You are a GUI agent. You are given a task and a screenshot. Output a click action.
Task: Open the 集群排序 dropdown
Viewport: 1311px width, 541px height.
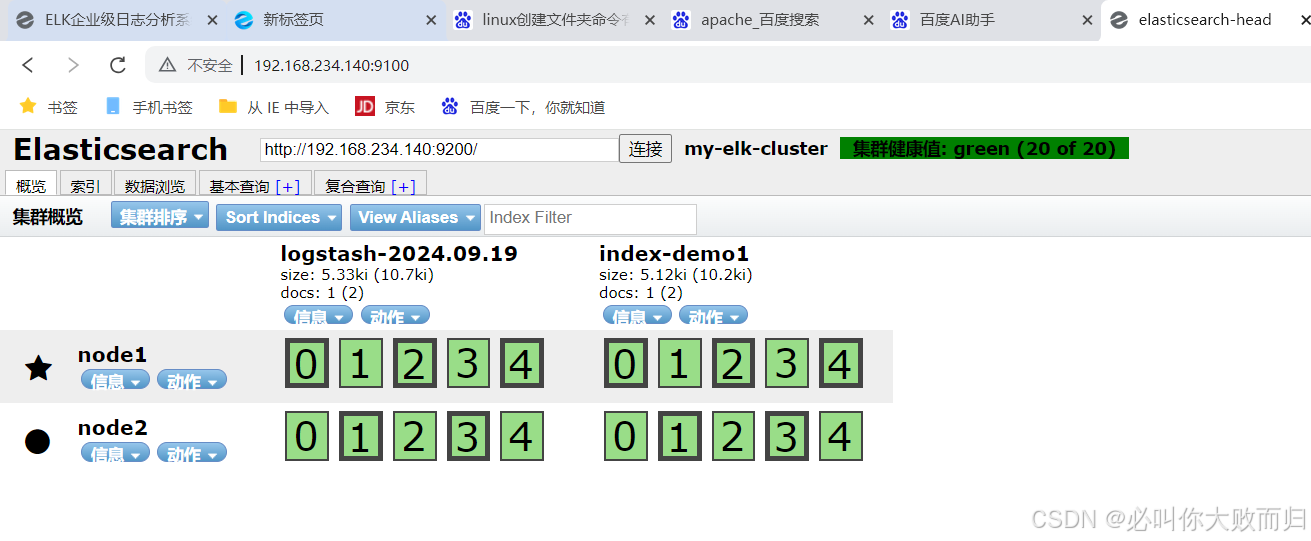160,217
